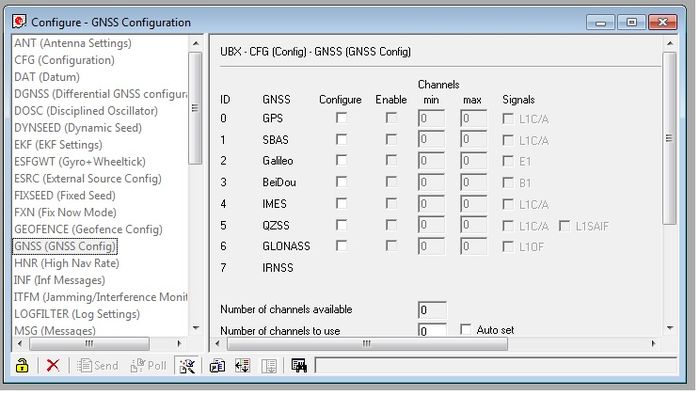
Task: Click the message list scroll down arrow
Action: [196, 328]
